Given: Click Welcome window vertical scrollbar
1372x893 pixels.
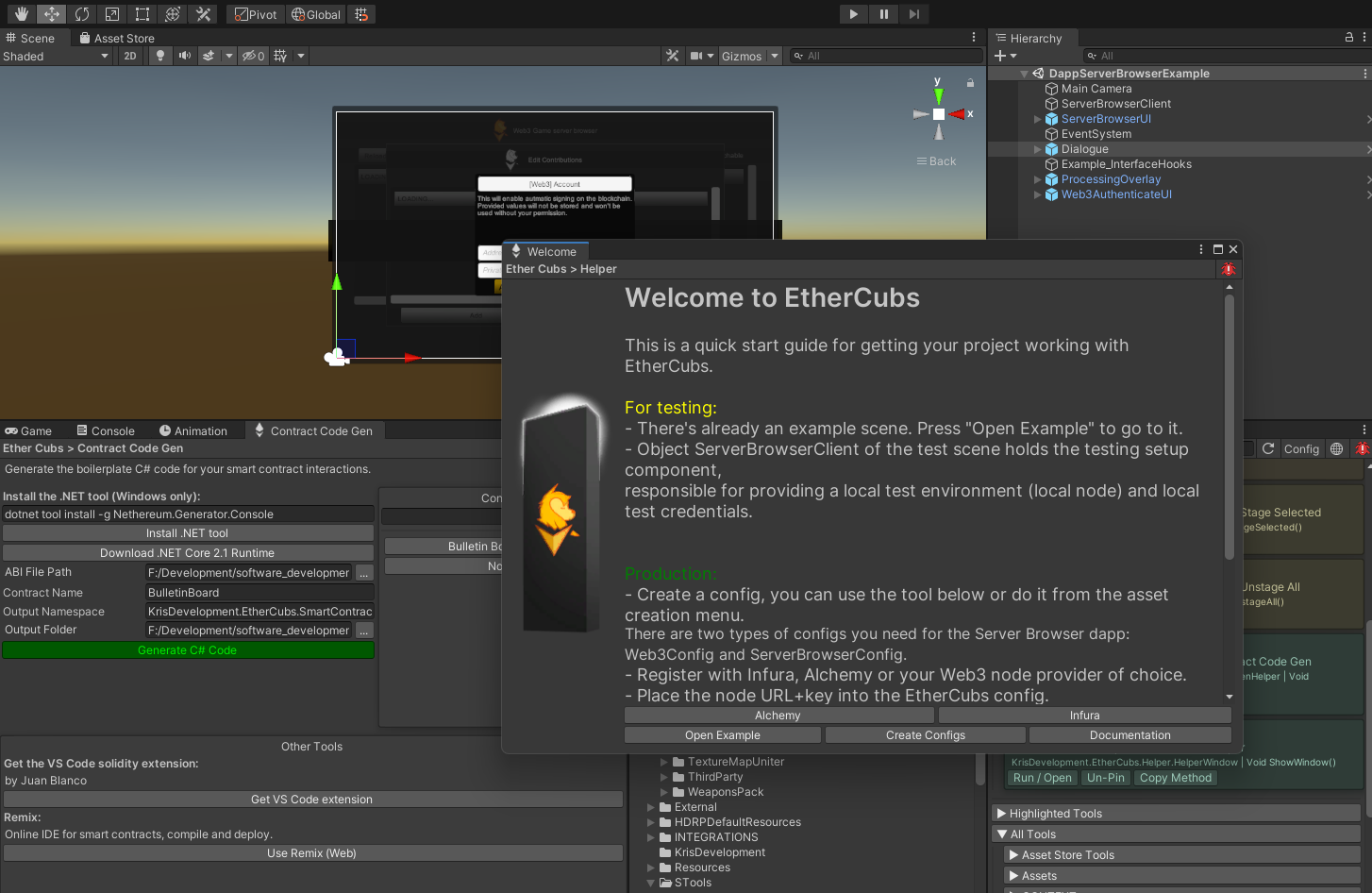Looking at the screenshot, I should click(1230, 428).
